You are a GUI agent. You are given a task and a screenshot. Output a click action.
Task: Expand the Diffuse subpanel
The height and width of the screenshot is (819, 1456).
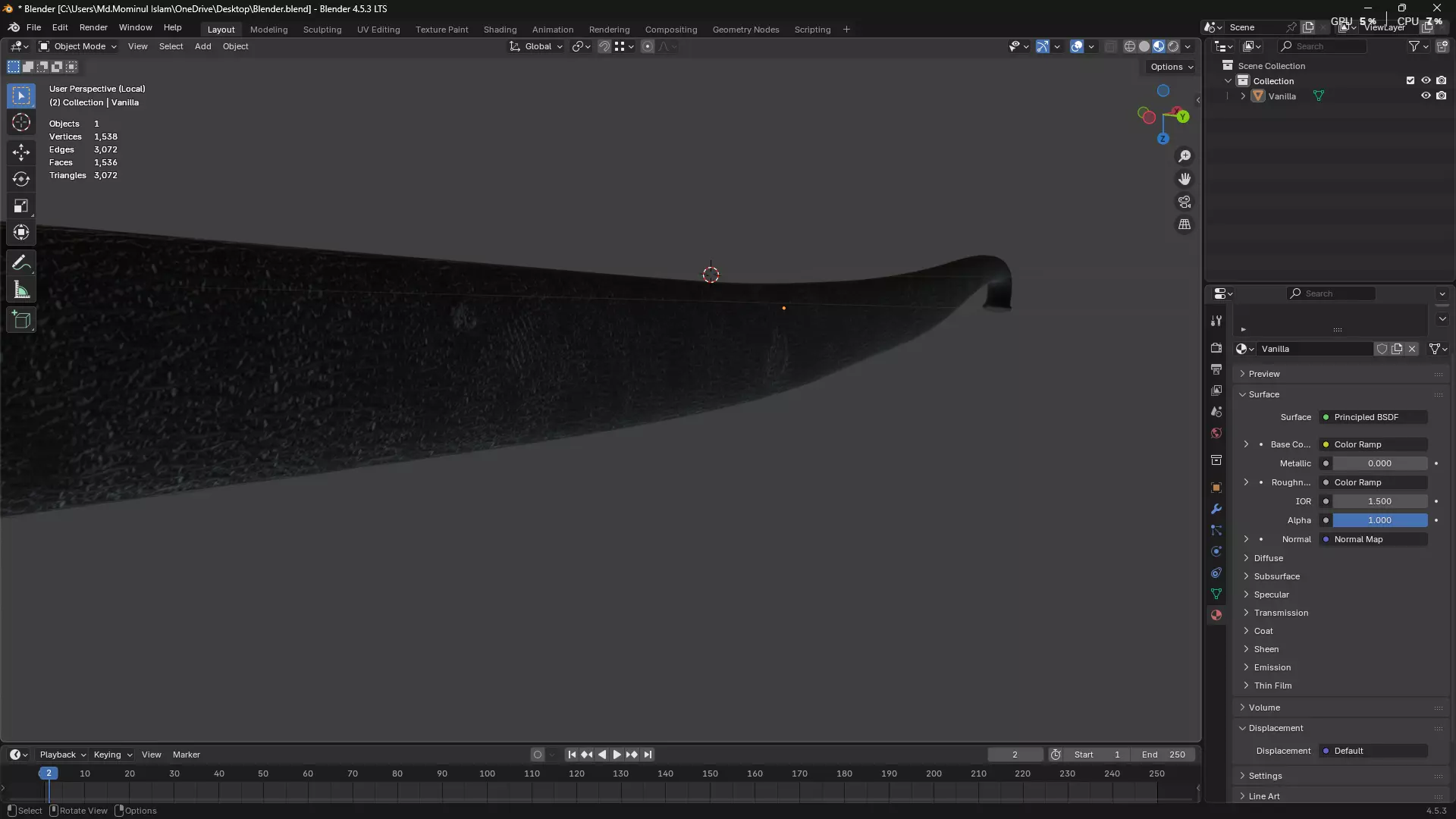click(1268, 558)
